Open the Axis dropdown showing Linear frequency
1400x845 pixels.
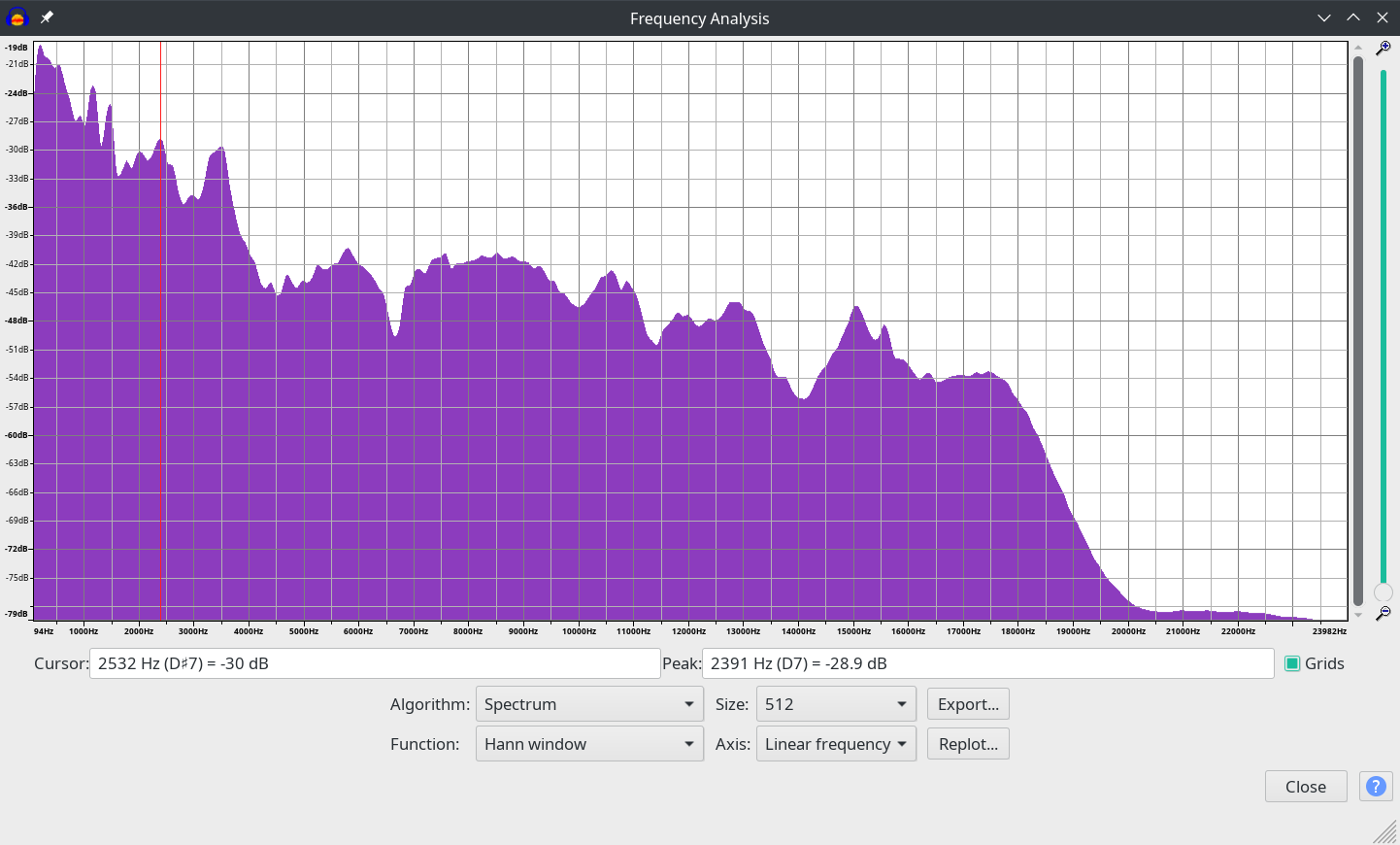click(836, 744)
